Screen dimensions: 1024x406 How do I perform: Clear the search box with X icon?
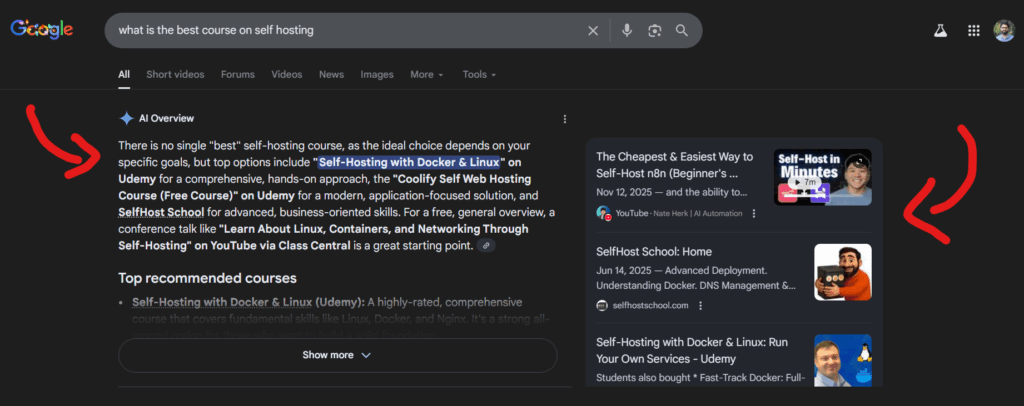click(x=593, y=31)
